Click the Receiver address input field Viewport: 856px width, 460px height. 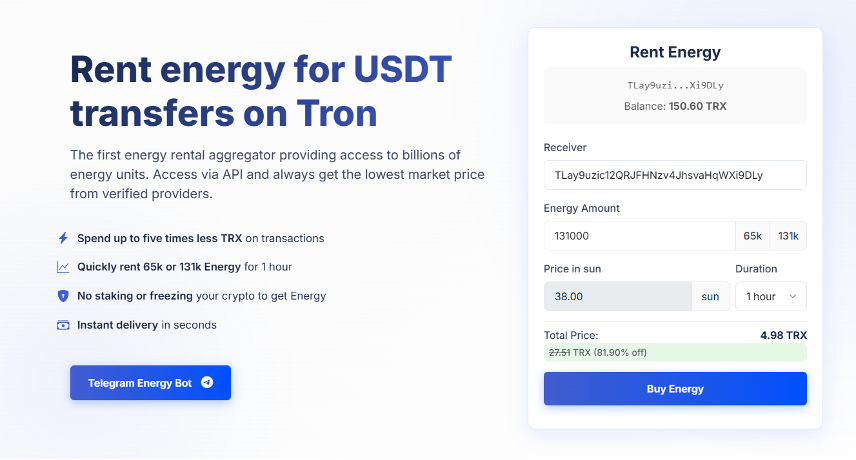[674, 175]
